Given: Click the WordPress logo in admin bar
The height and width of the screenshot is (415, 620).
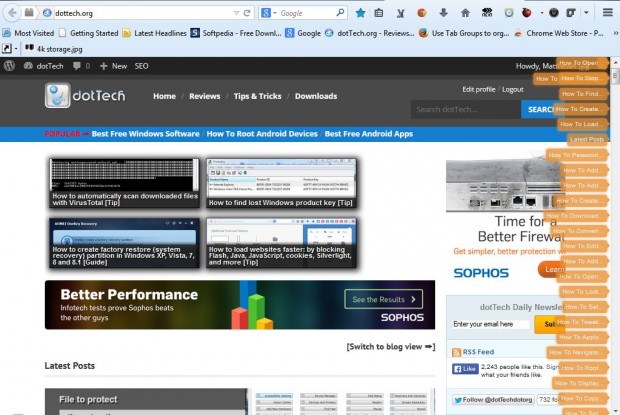Looking at the screenshot, I should coord(9,66).
